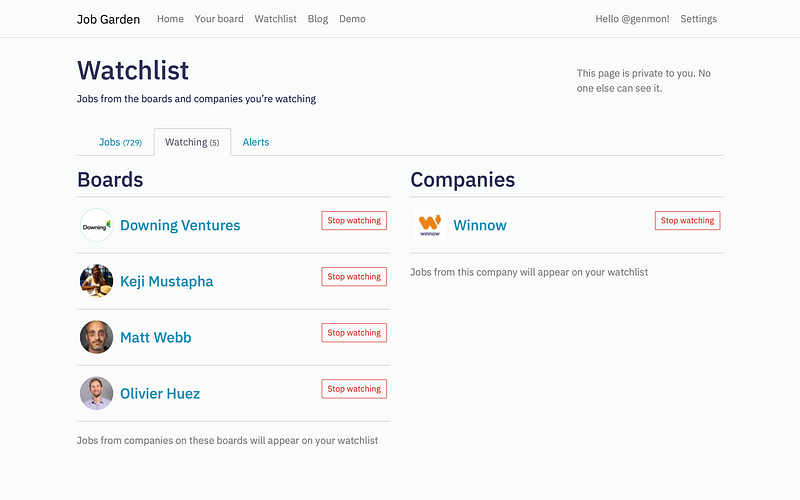Stop watching the Winnow company
Screen dimensions: 800x500
pos(687,220)
